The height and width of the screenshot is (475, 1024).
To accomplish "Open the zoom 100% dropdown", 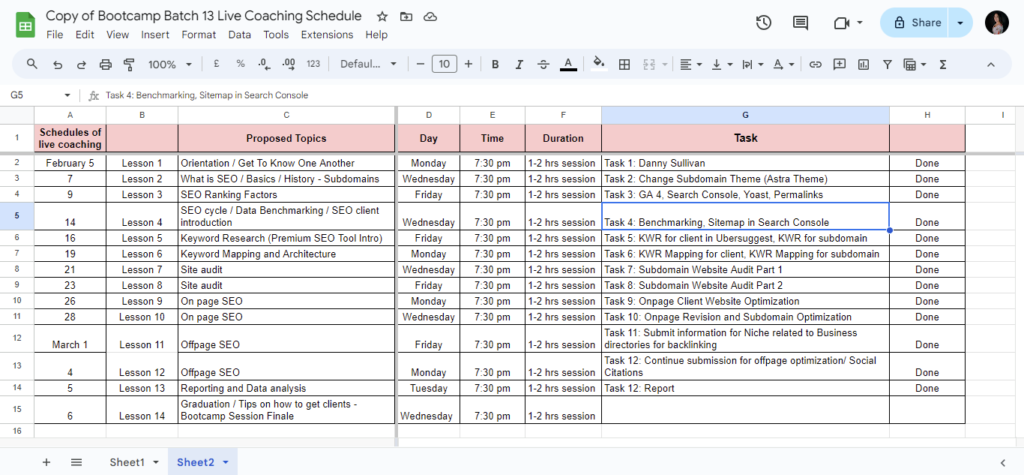I will 170,64.
